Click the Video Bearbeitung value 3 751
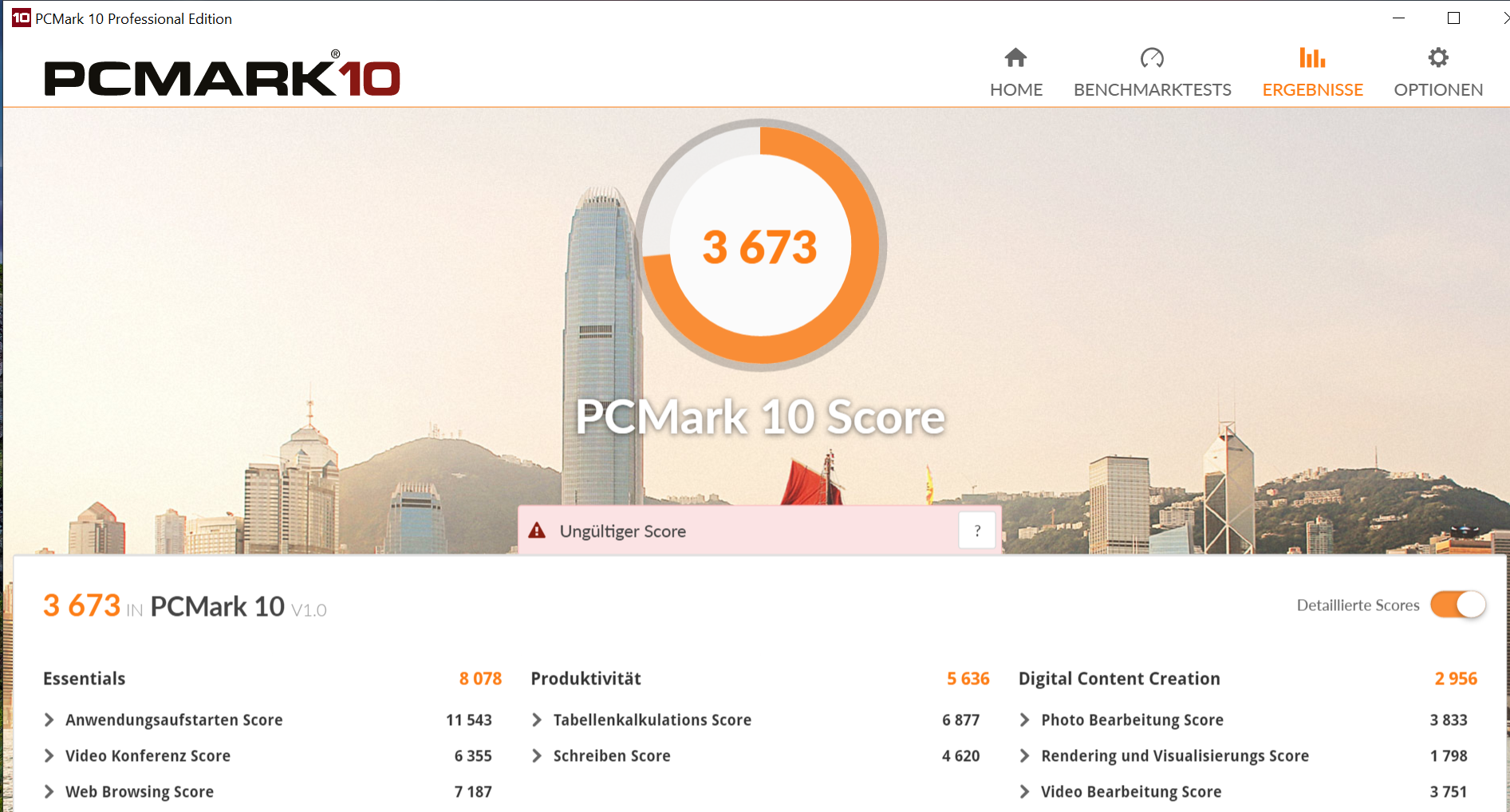The width and height of the screenshot is (1510, 812). [x=1449, y=792]
